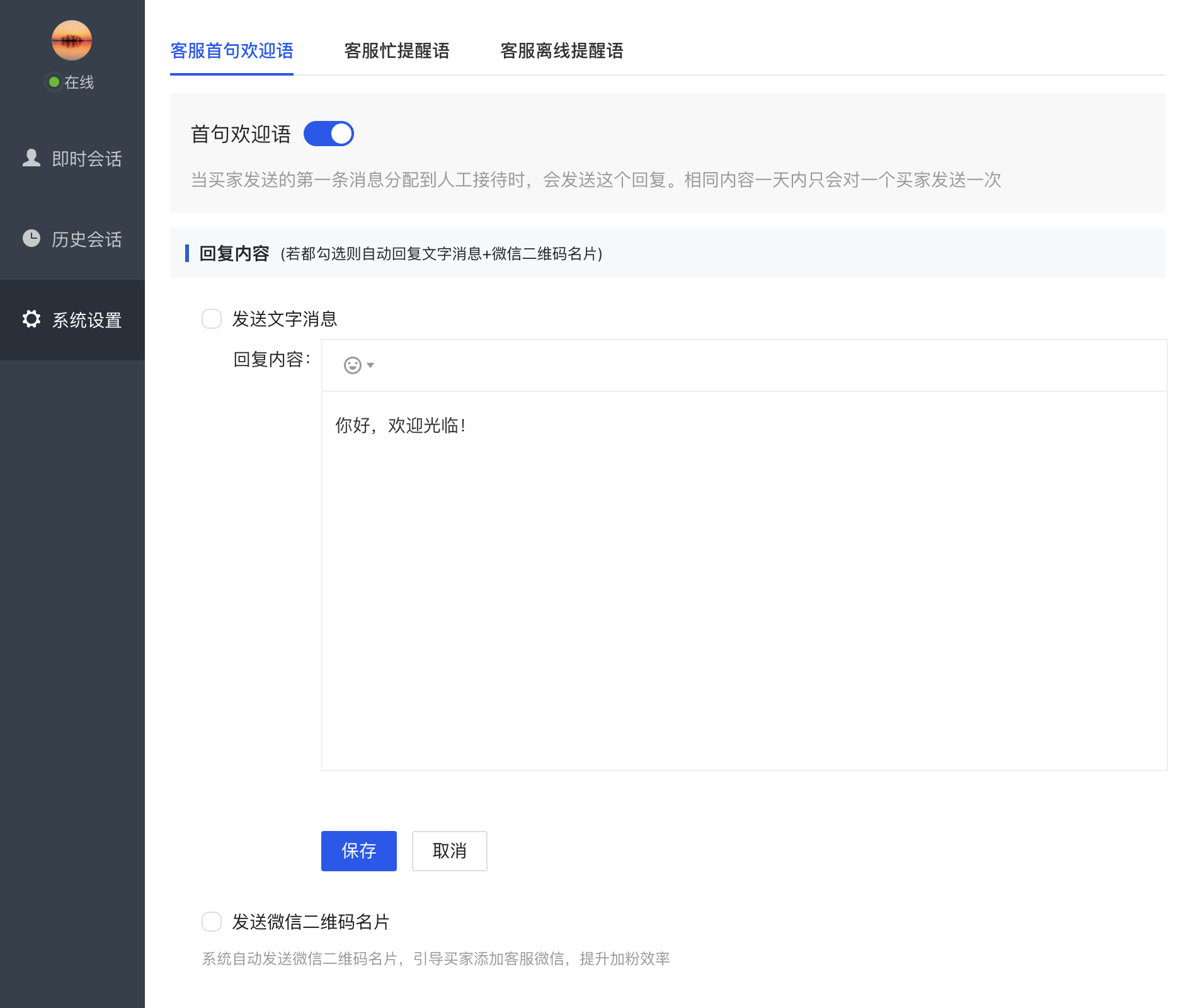Click the user avatar picture
This screenshot has width=1188, height=1008.
point(72,40)
